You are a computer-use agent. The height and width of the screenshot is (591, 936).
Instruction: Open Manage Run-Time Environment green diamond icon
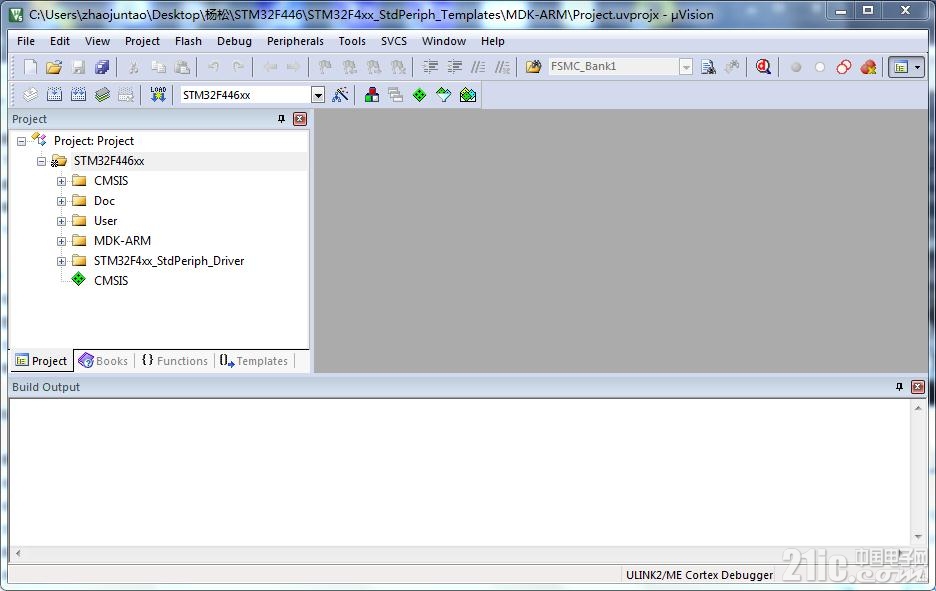pyautogui.click(x=420, y=94)
